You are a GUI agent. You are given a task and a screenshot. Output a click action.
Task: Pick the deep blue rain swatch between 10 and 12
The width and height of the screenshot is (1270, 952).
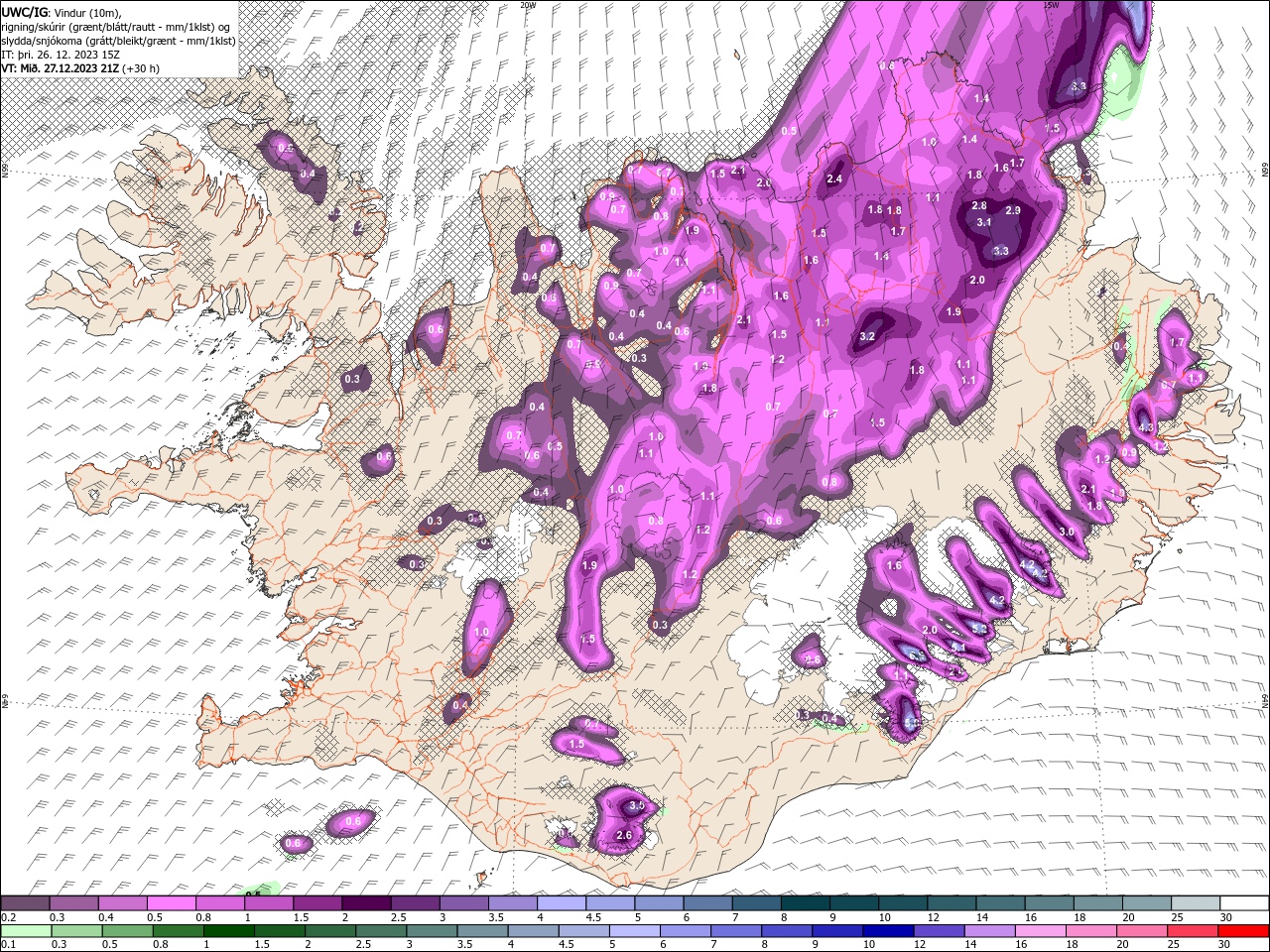[x=886, y=931]
